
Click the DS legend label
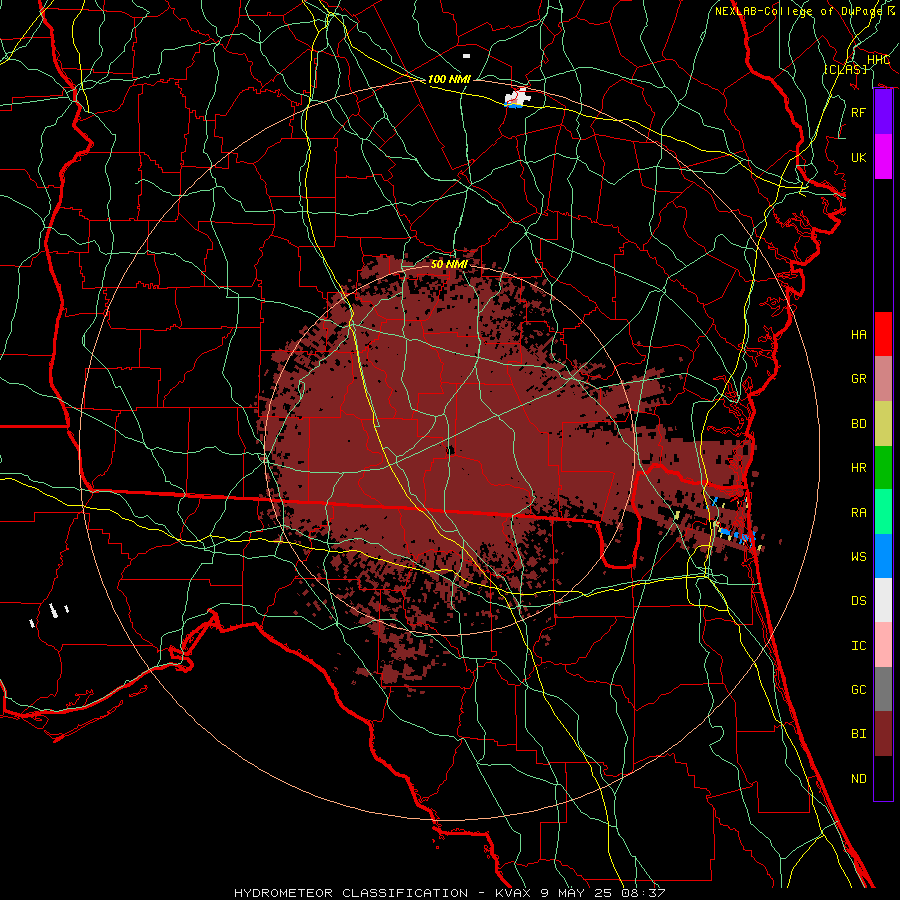pos(858,601)
